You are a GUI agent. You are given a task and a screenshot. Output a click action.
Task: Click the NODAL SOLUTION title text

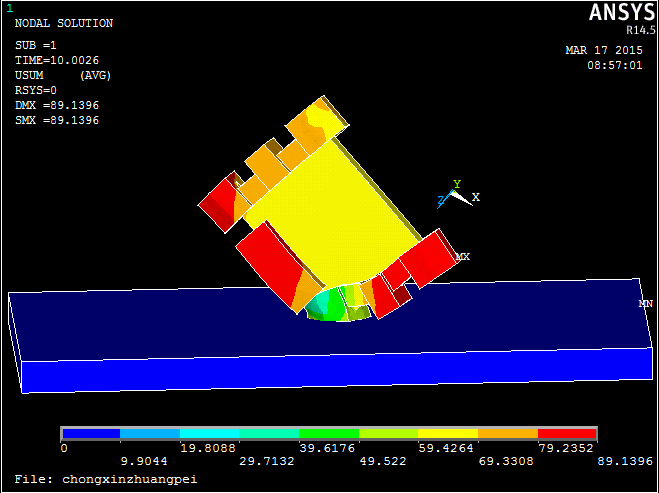pos(64,23)
